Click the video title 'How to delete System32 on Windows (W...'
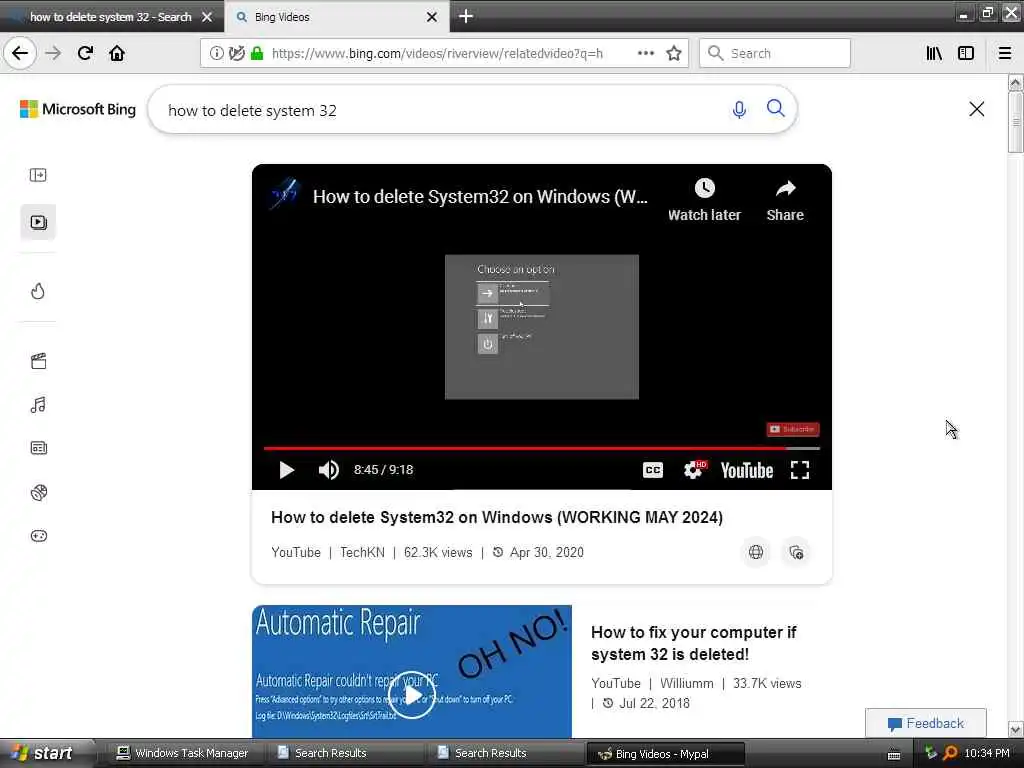Viewport: 1024px width, 768px height. 480,197
